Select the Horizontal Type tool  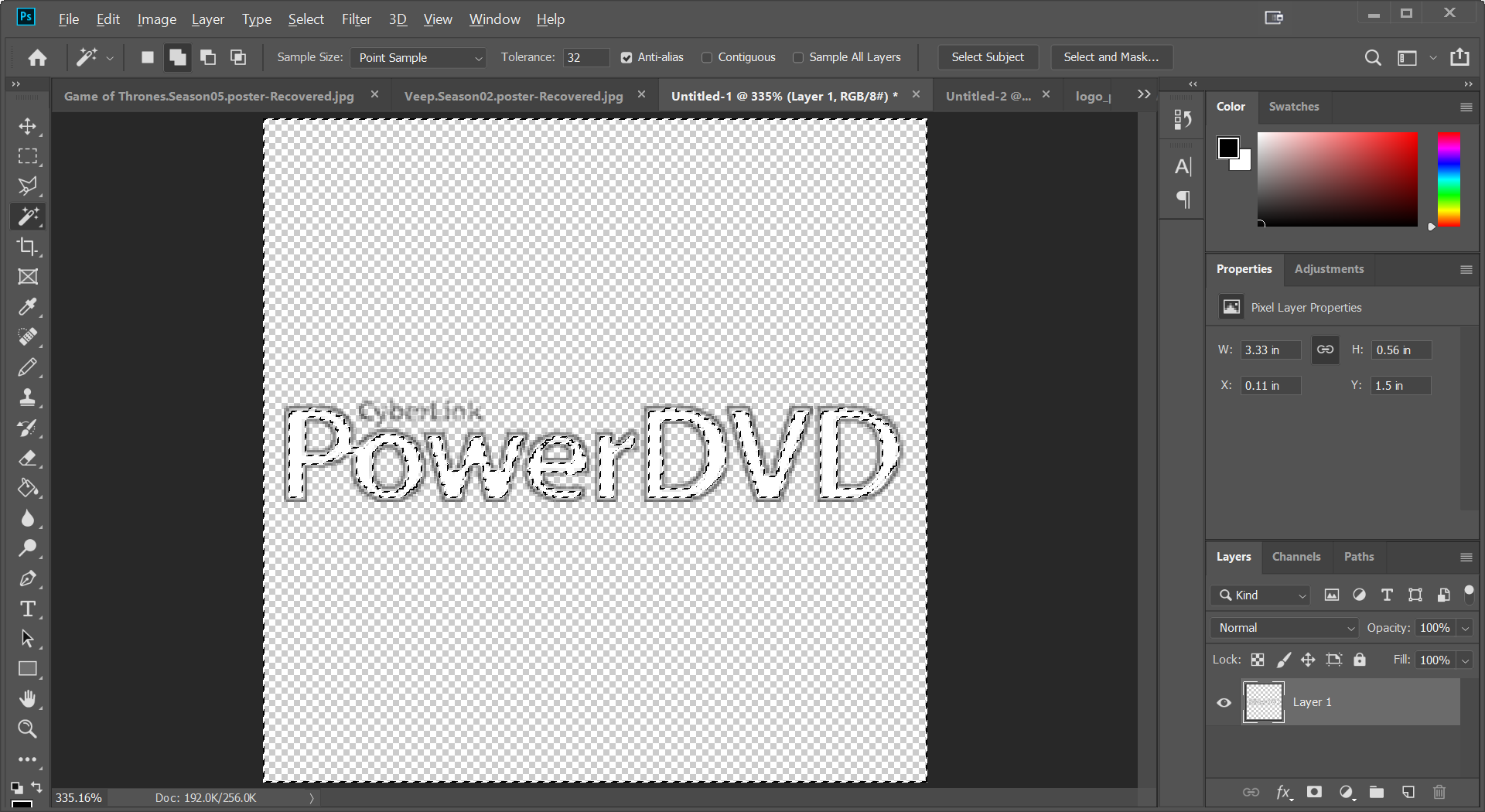point(28,609)
